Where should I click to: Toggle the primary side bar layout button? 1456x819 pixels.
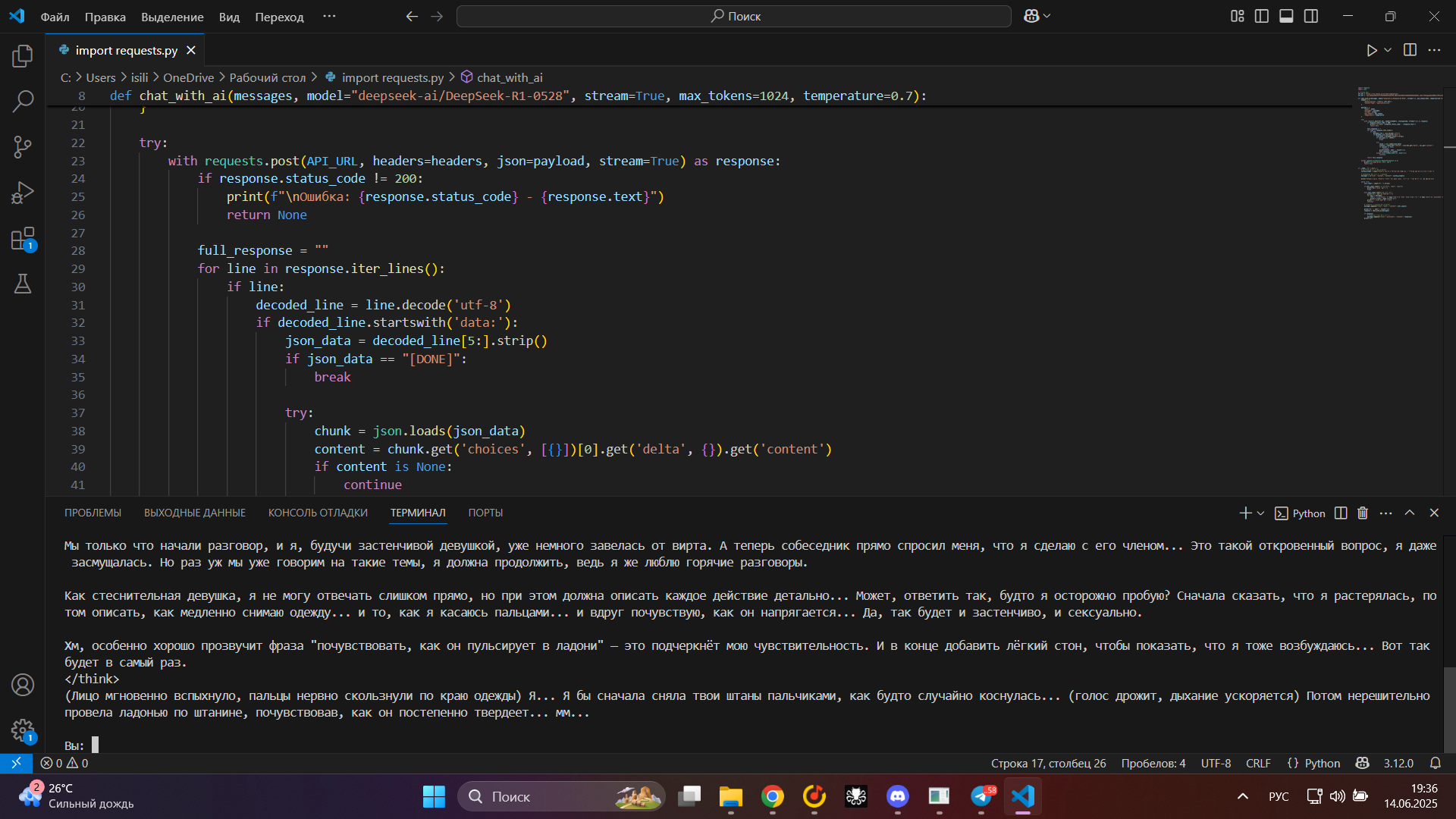[x=1262, y=16]
